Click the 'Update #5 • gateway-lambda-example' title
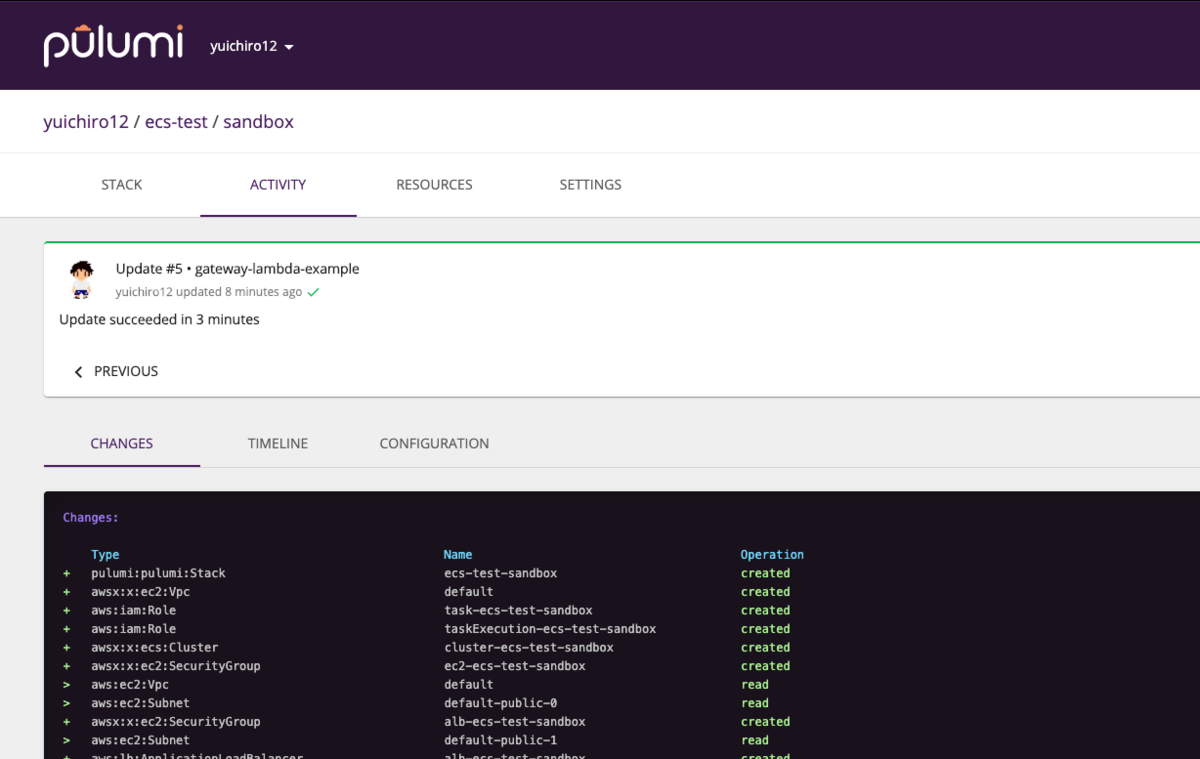1200x759 pixels. (237, 269)
